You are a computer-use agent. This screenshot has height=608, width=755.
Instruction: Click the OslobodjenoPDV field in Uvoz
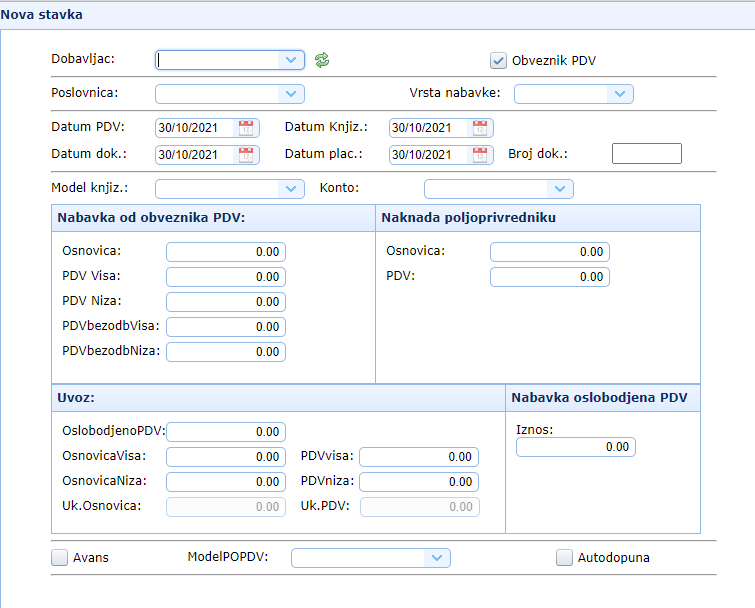pos(226,432)
